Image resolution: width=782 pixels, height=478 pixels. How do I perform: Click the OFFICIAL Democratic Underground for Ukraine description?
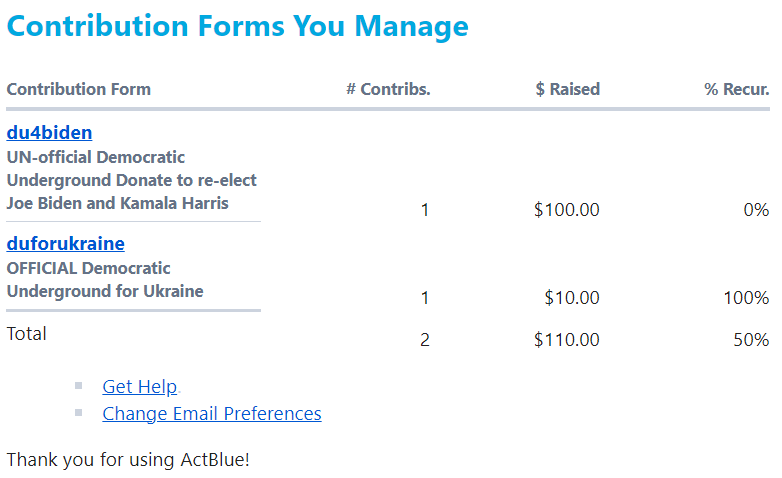[105, 280]
